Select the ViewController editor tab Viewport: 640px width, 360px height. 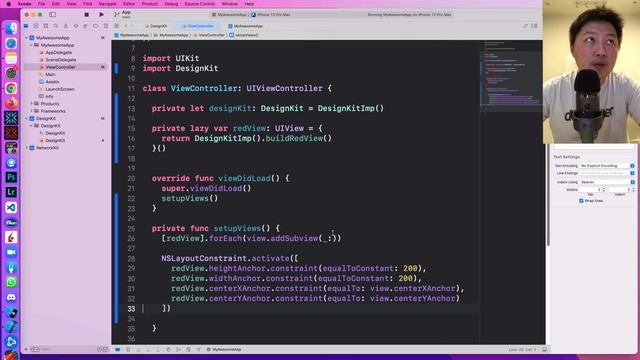coord(198,26)
